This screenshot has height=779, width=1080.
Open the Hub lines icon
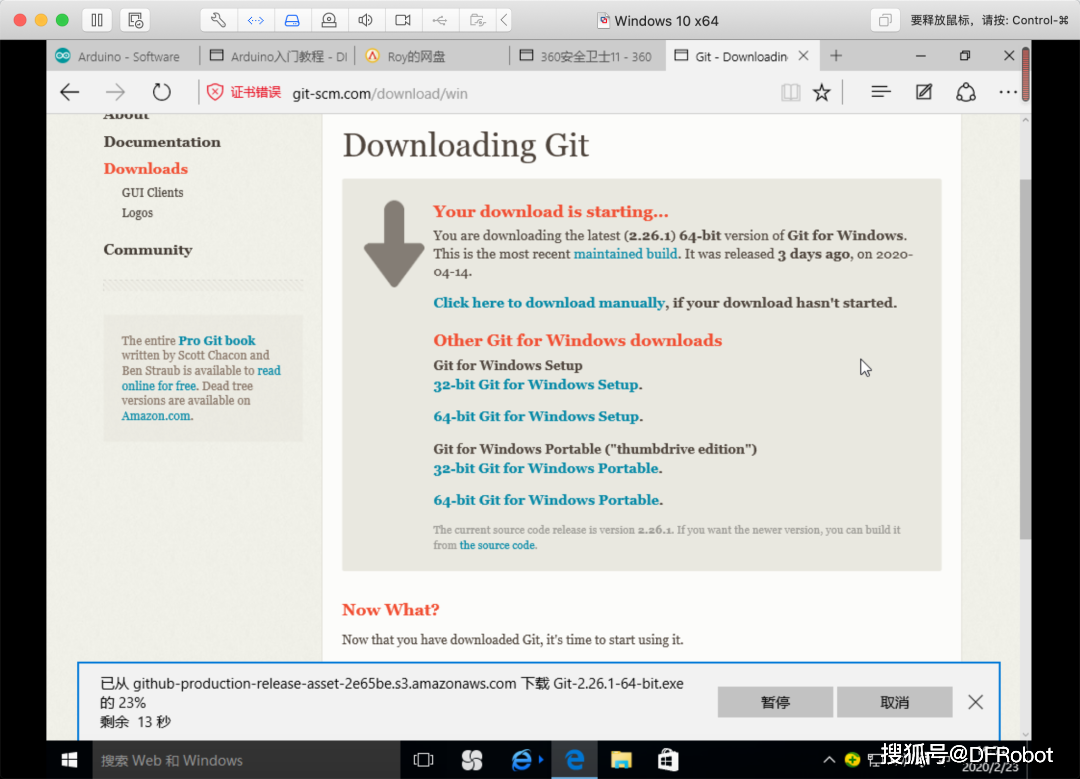click(881, 92)
